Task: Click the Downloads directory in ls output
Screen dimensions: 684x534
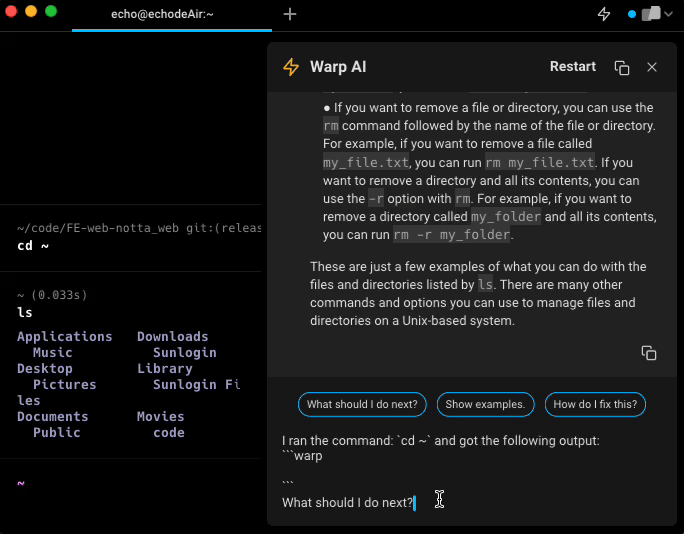Action: pos(173,336)
